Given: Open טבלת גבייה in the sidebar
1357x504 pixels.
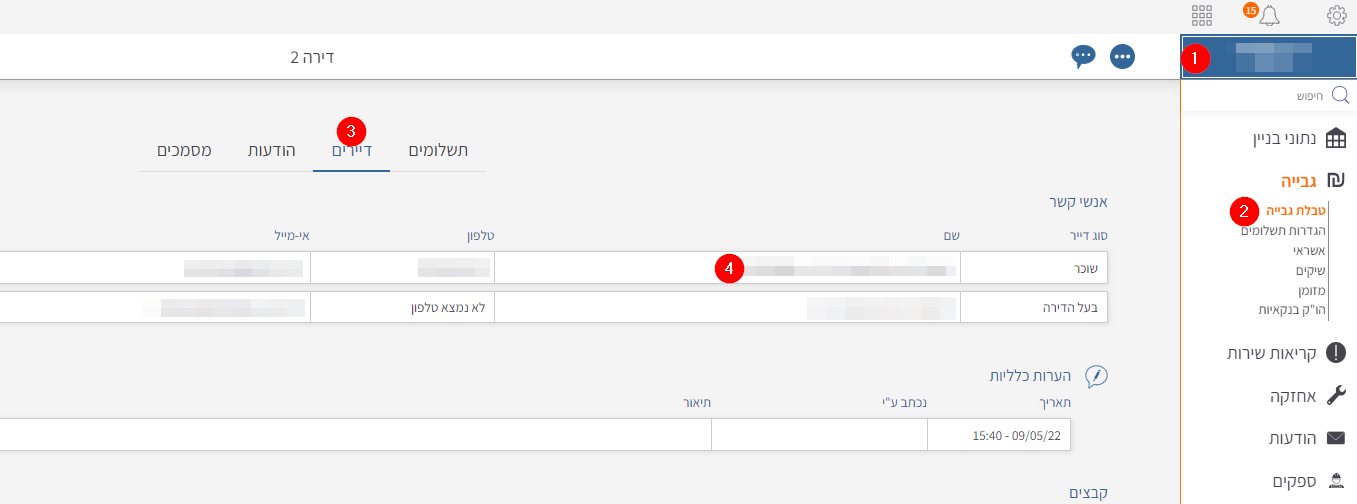Looking at the screenshot, I should pos(1296,211).
